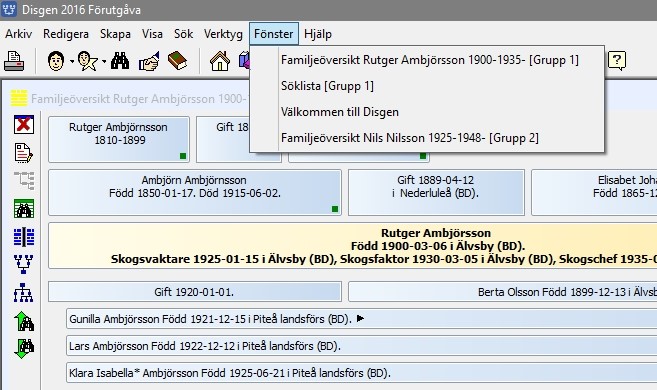Click the brown book icon
The width and height of the screenshot is (657, 390).
177,61
